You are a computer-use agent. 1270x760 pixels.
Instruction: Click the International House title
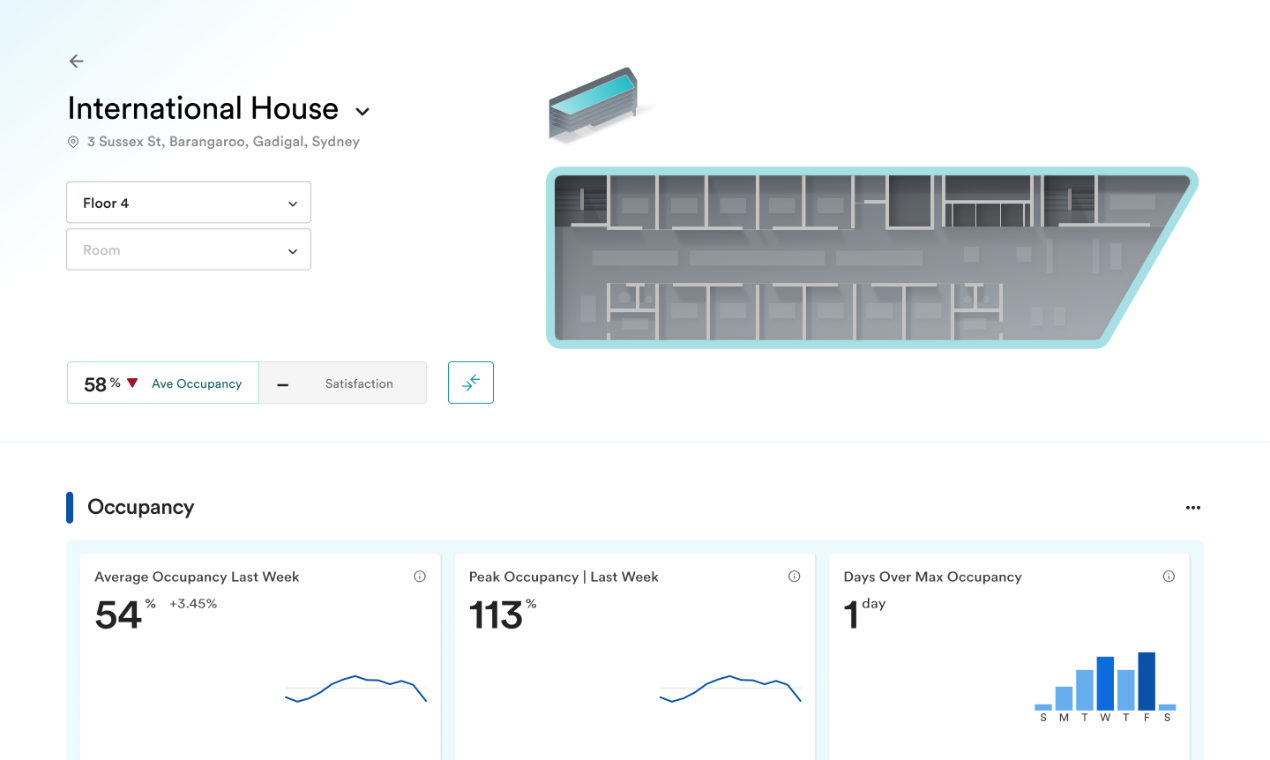(x=203, y=108)
